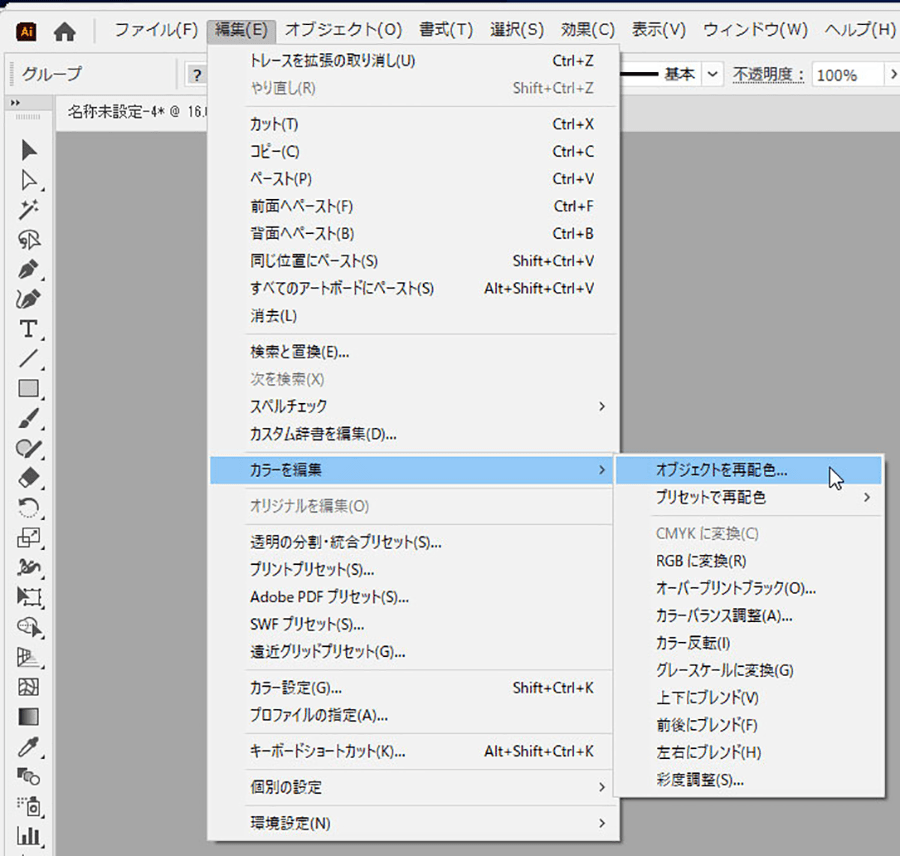Select the Gradient tool

[x=29, y=717]
